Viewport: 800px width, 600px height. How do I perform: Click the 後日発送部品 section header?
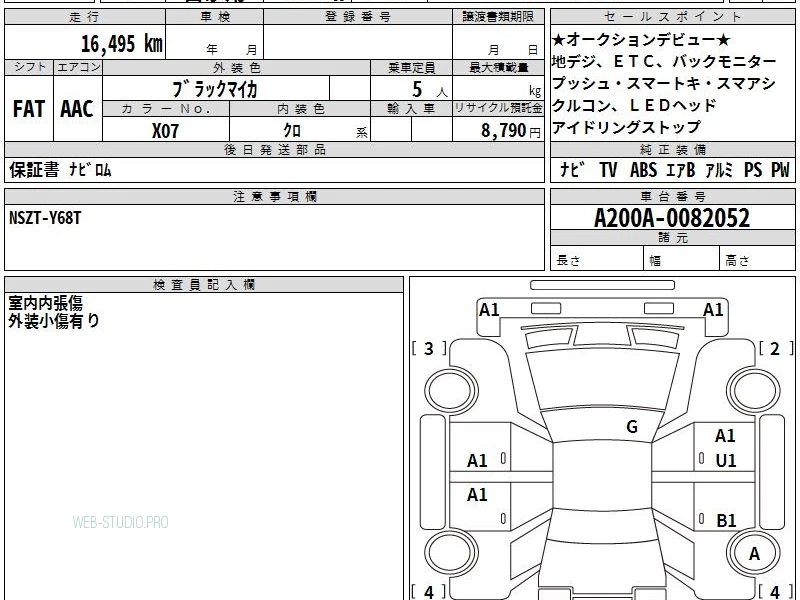[x=274, y=149]
